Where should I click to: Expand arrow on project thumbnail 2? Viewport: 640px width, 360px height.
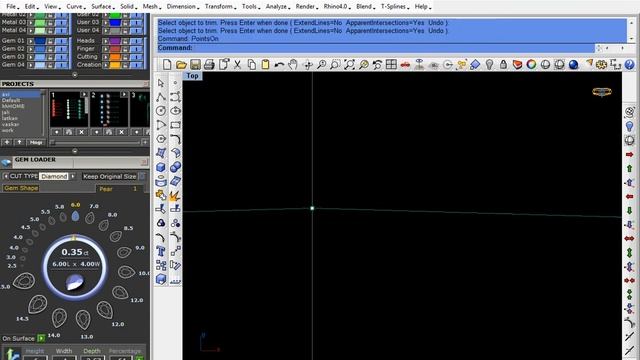[x=124, y=95]
